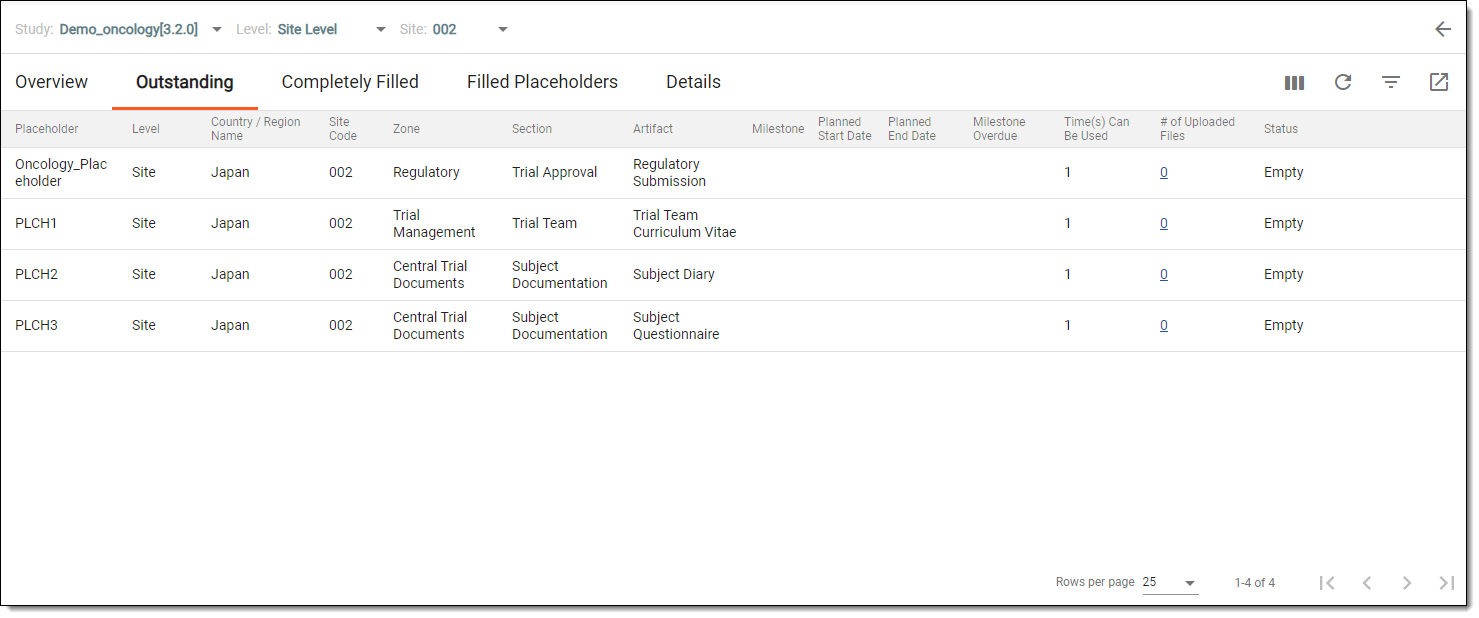Screen dimensions: 1479x618
Task: Click the Regulatory Submission artifact cell
Action: click(x=669, y=172)
